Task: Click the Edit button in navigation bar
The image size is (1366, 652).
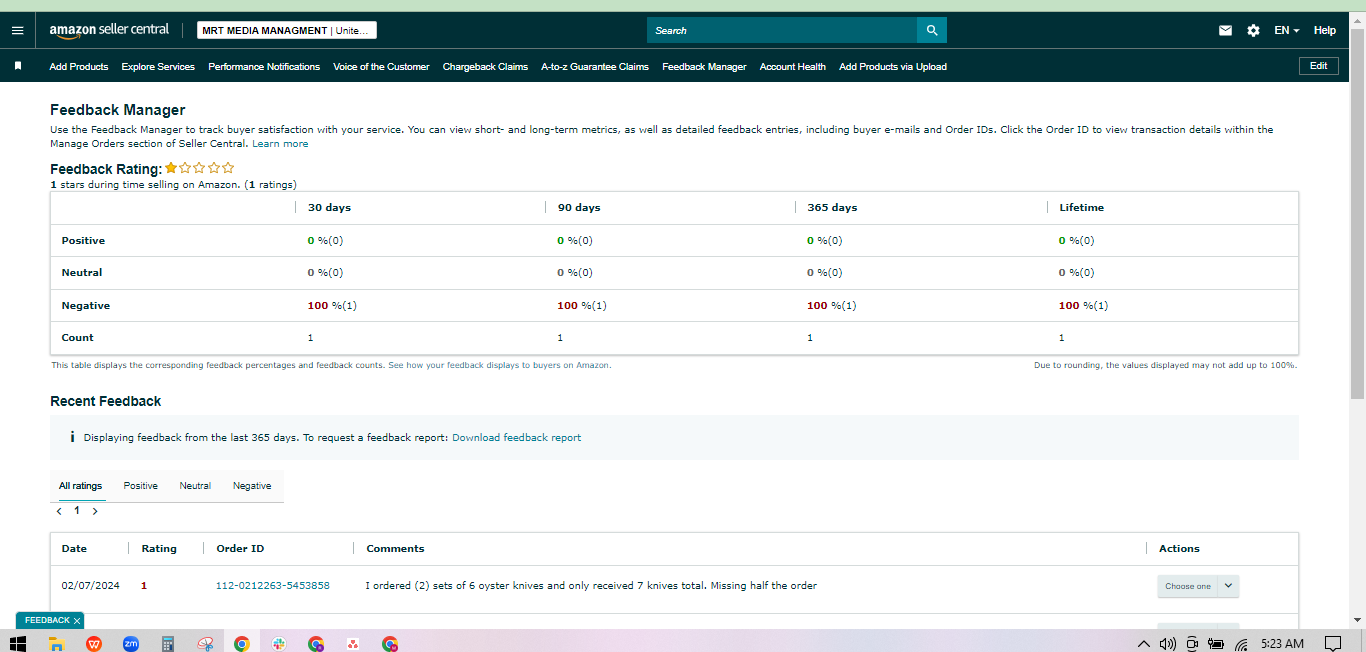Action: click(1319, 66)
